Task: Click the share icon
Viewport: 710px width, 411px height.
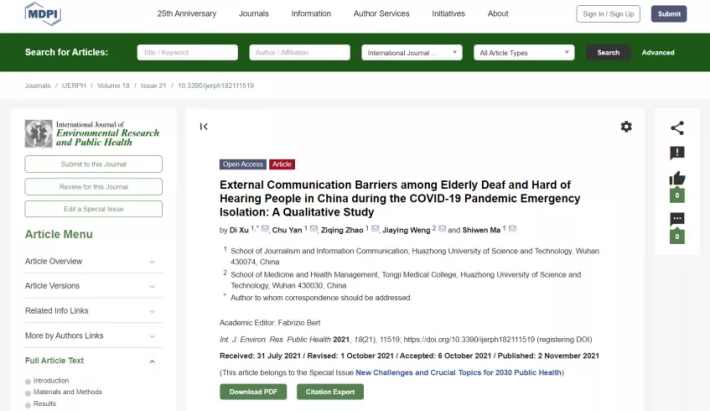Action: [677, 127]
